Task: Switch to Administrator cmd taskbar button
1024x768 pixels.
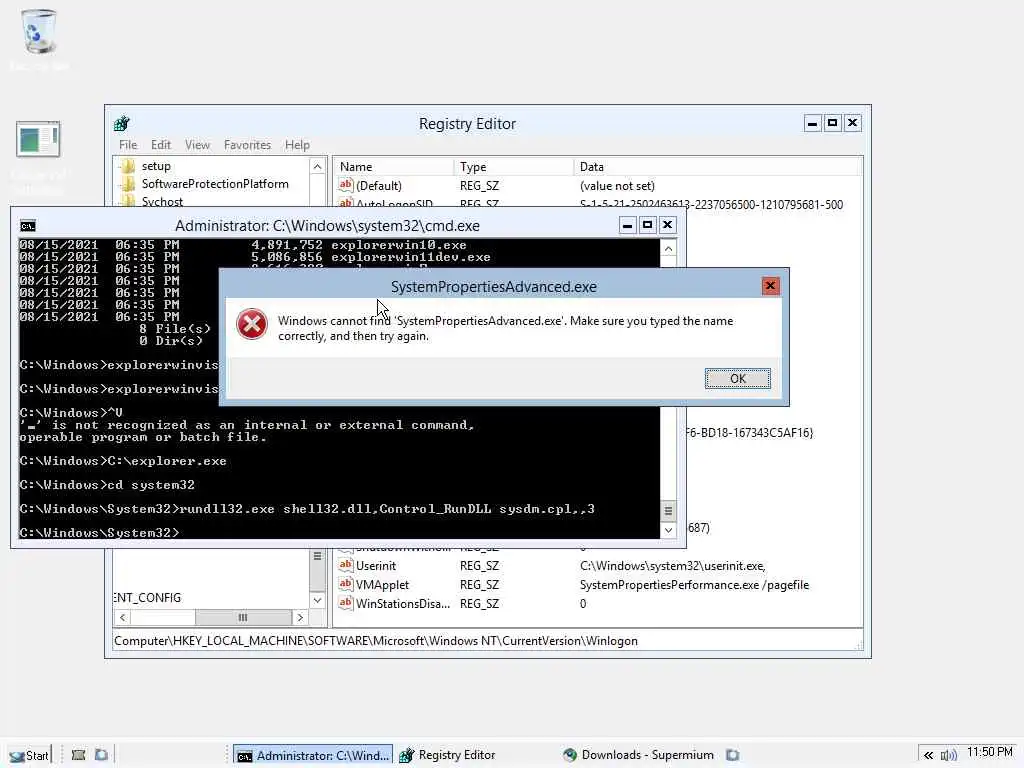Action: 313,756
